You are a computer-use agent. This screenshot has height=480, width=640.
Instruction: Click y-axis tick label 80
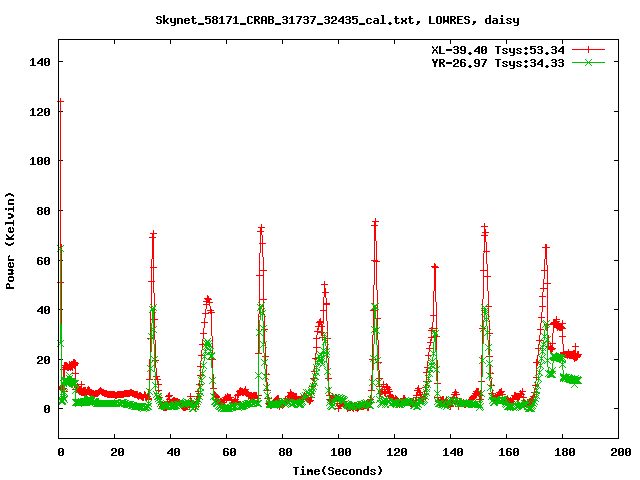[x=44, y=211]
